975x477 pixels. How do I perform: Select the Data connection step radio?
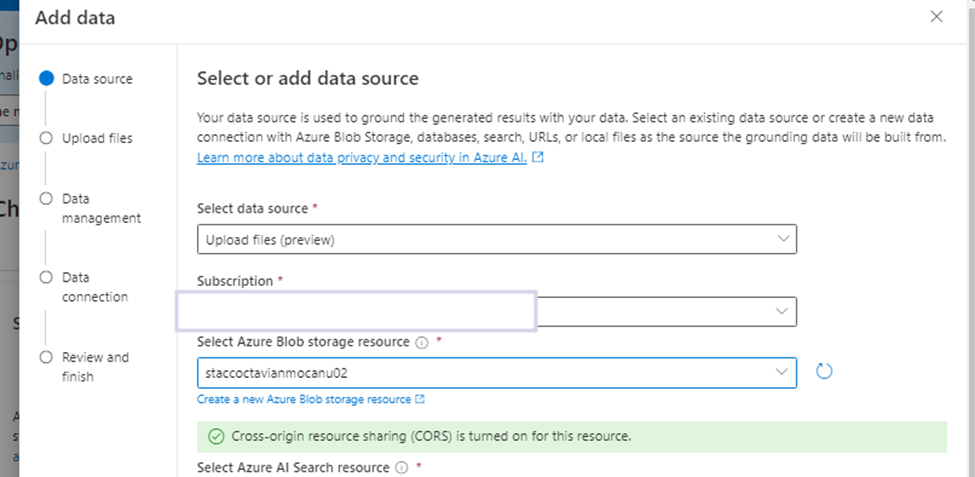point(46,277)
